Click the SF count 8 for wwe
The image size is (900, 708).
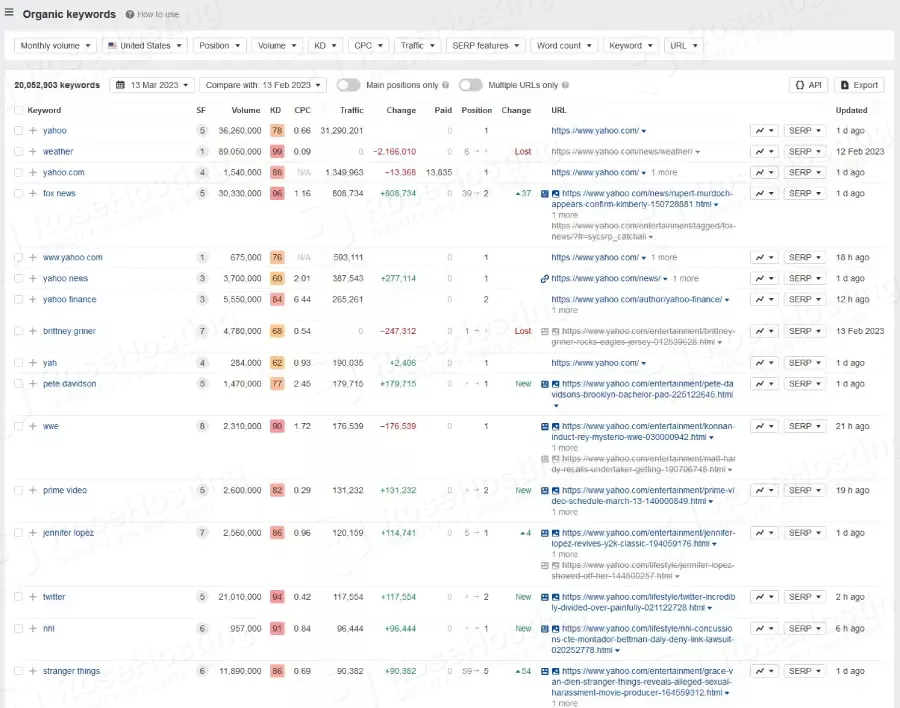(202, 426)
